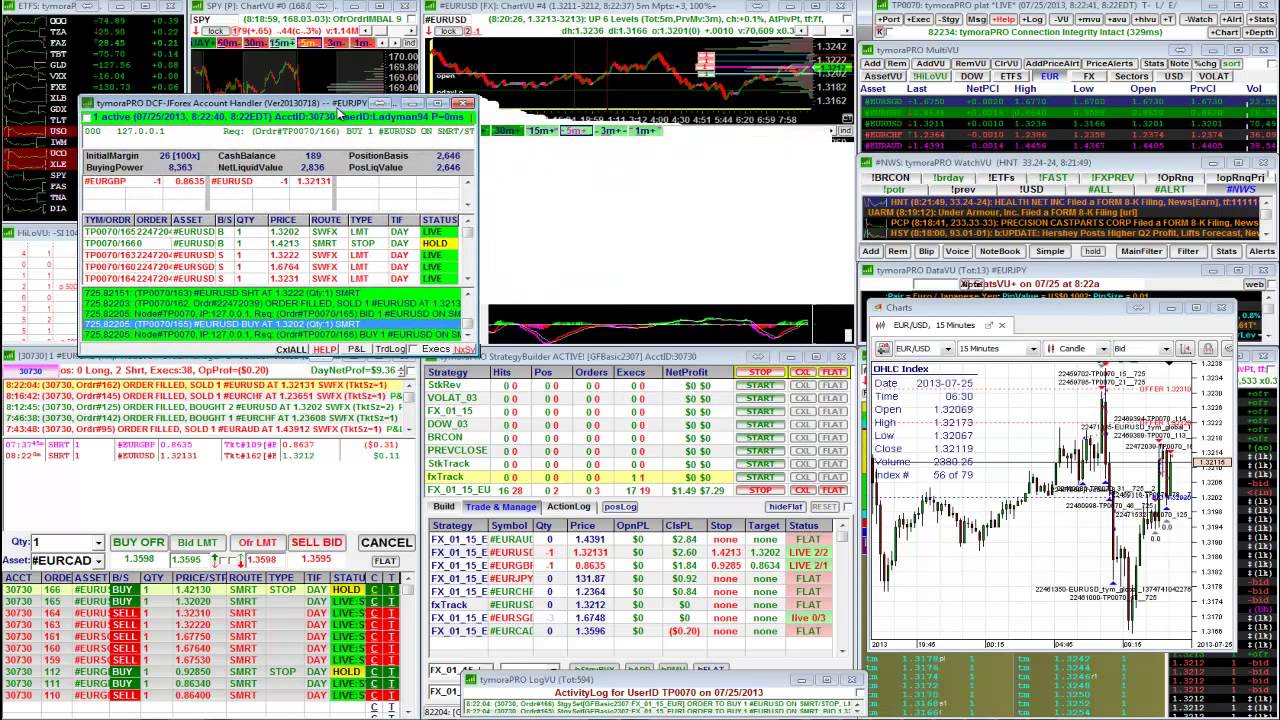Click the SELL BID button

[x=316, y=543]
